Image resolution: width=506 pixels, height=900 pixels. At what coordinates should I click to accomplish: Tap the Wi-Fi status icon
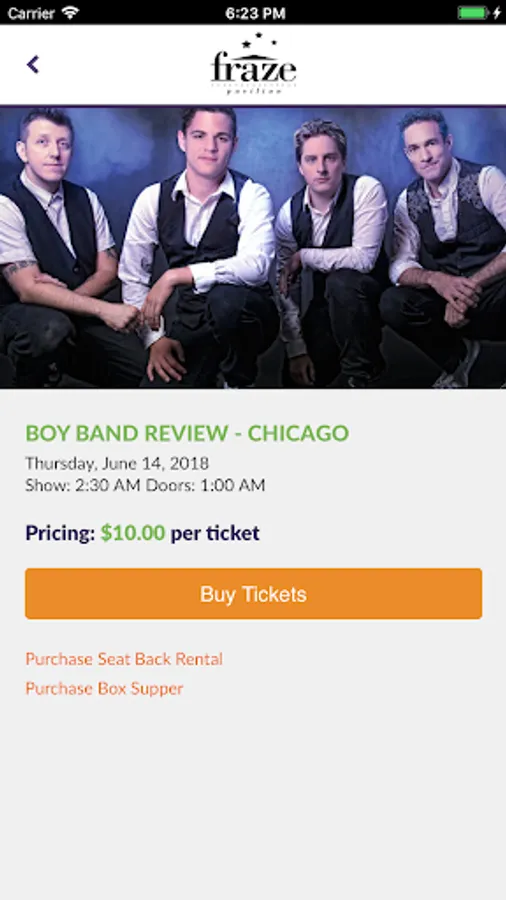click(x=71, y=12)
